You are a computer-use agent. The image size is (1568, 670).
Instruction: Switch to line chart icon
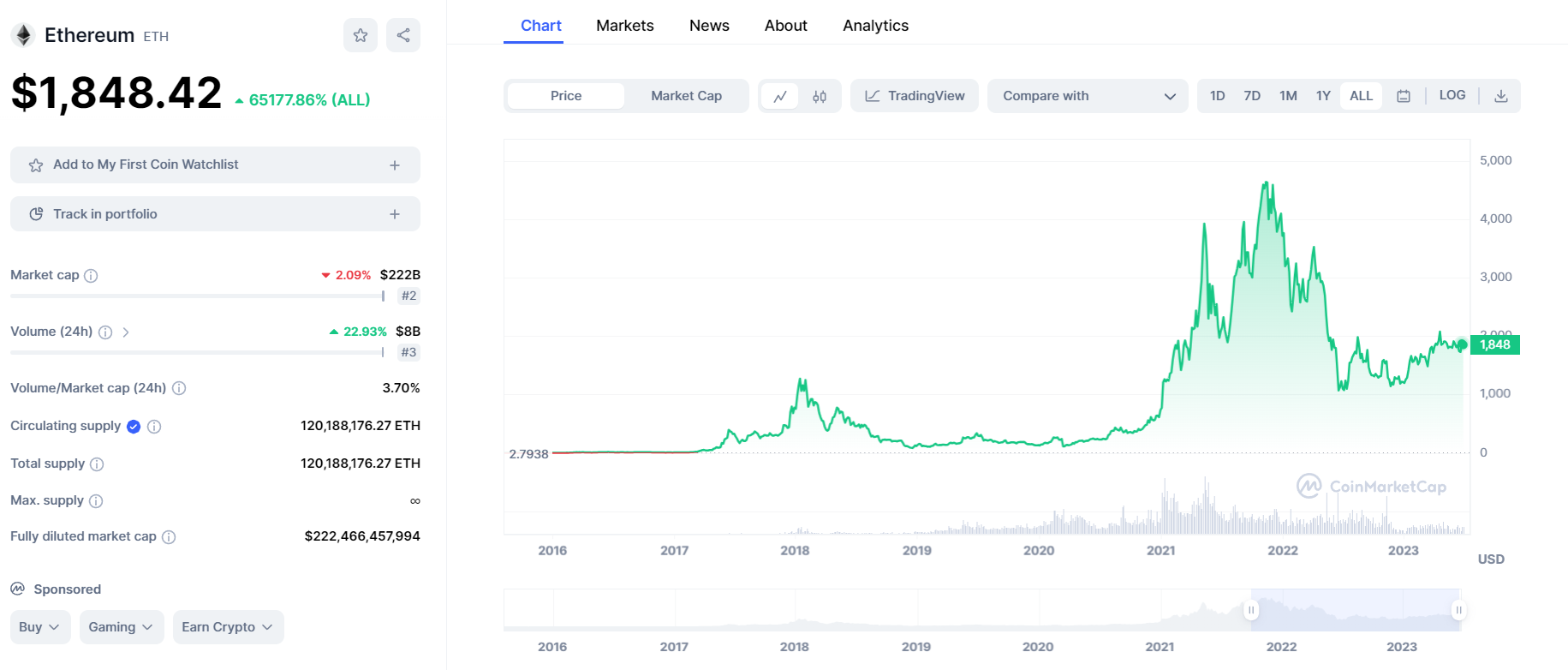[x=780, y=96]
